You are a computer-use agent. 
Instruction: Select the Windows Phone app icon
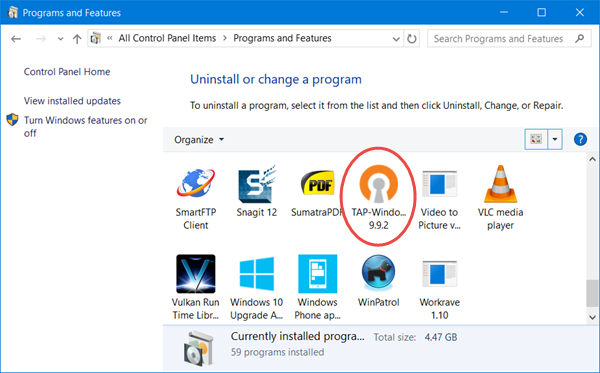click(x=318, y=274)
